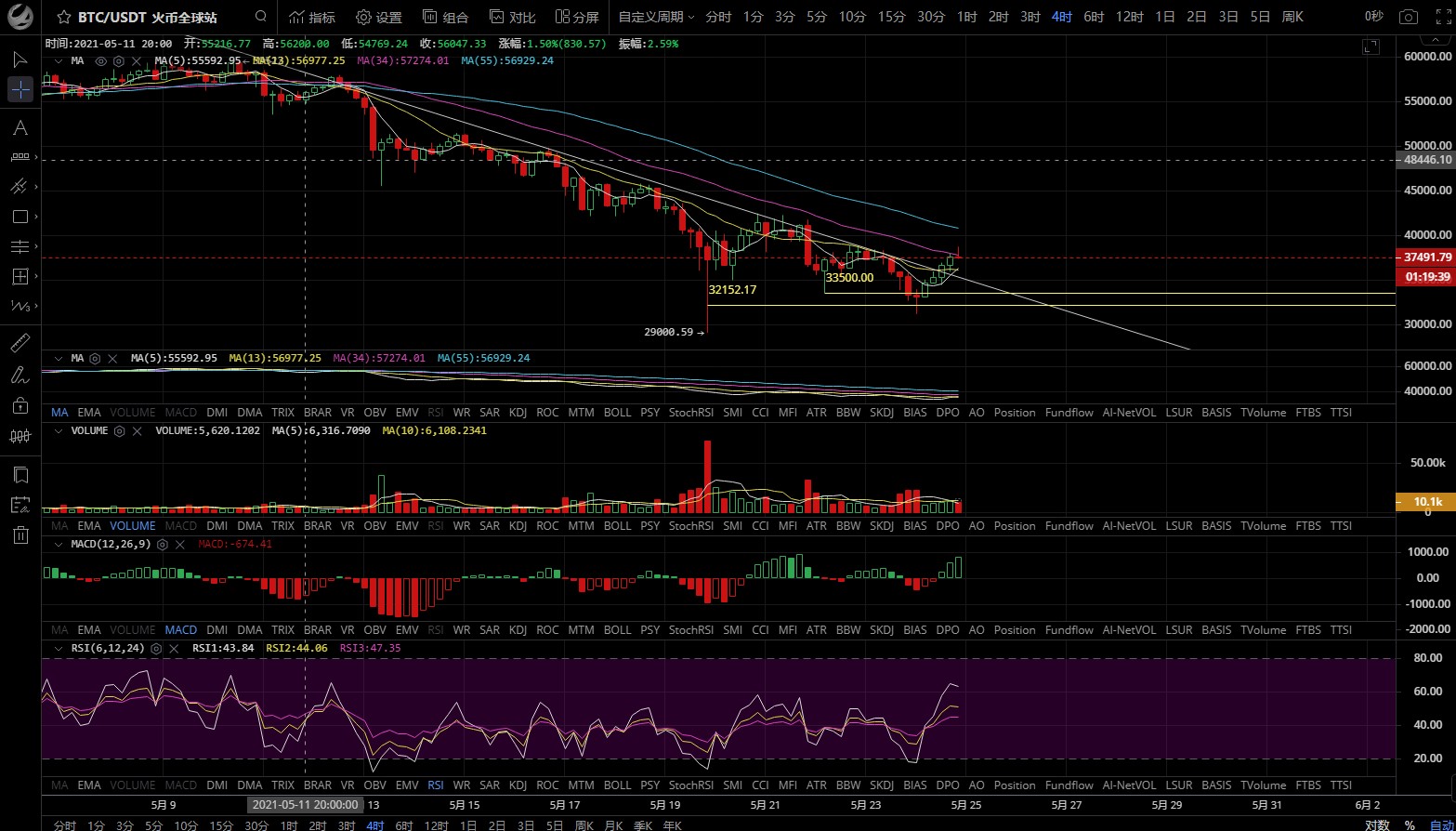The image size is (1456, 831).
Task: Click the trash icon to delete drawings
Action: tap(20, 534)
